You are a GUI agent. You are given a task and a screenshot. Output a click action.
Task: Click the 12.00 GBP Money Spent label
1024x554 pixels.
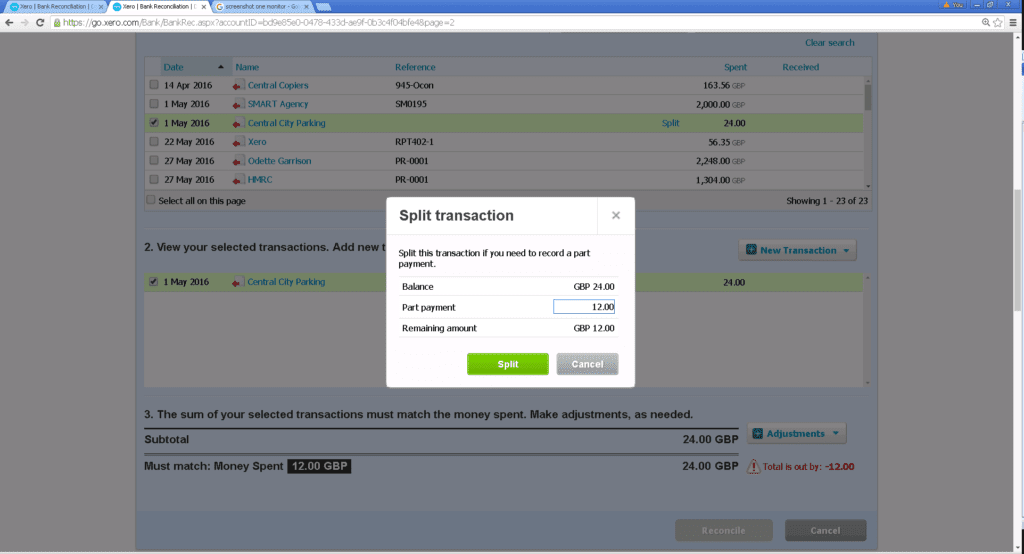(319, 466)
